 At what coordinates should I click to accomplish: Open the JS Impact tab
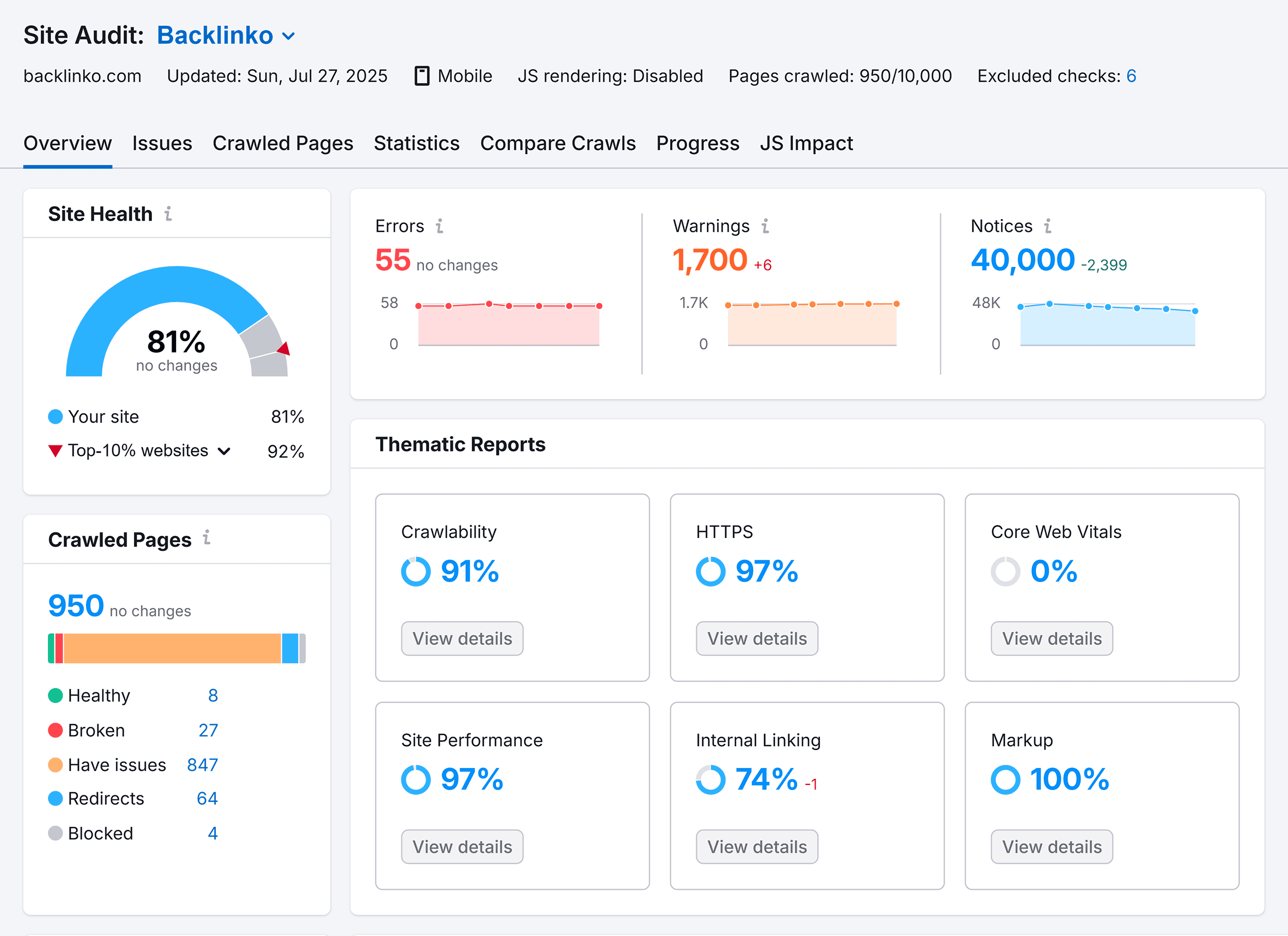(x=806, y=143)
